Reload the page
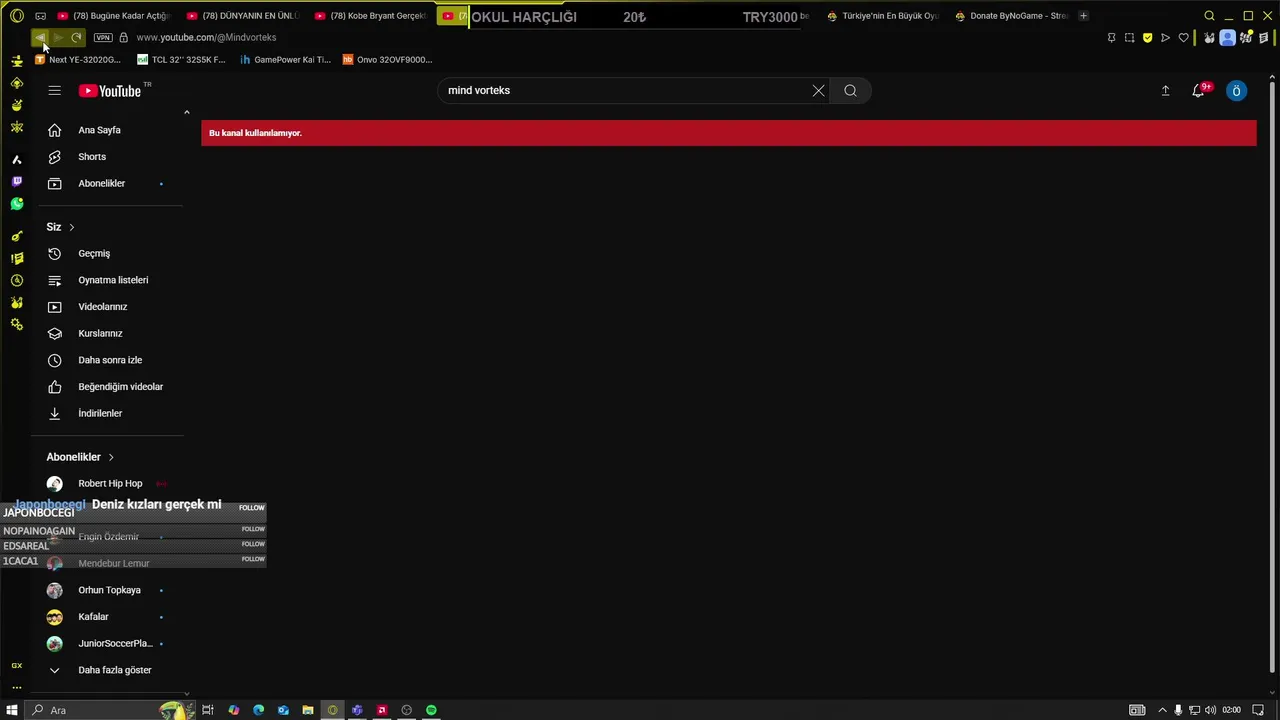 click(76, 38)
